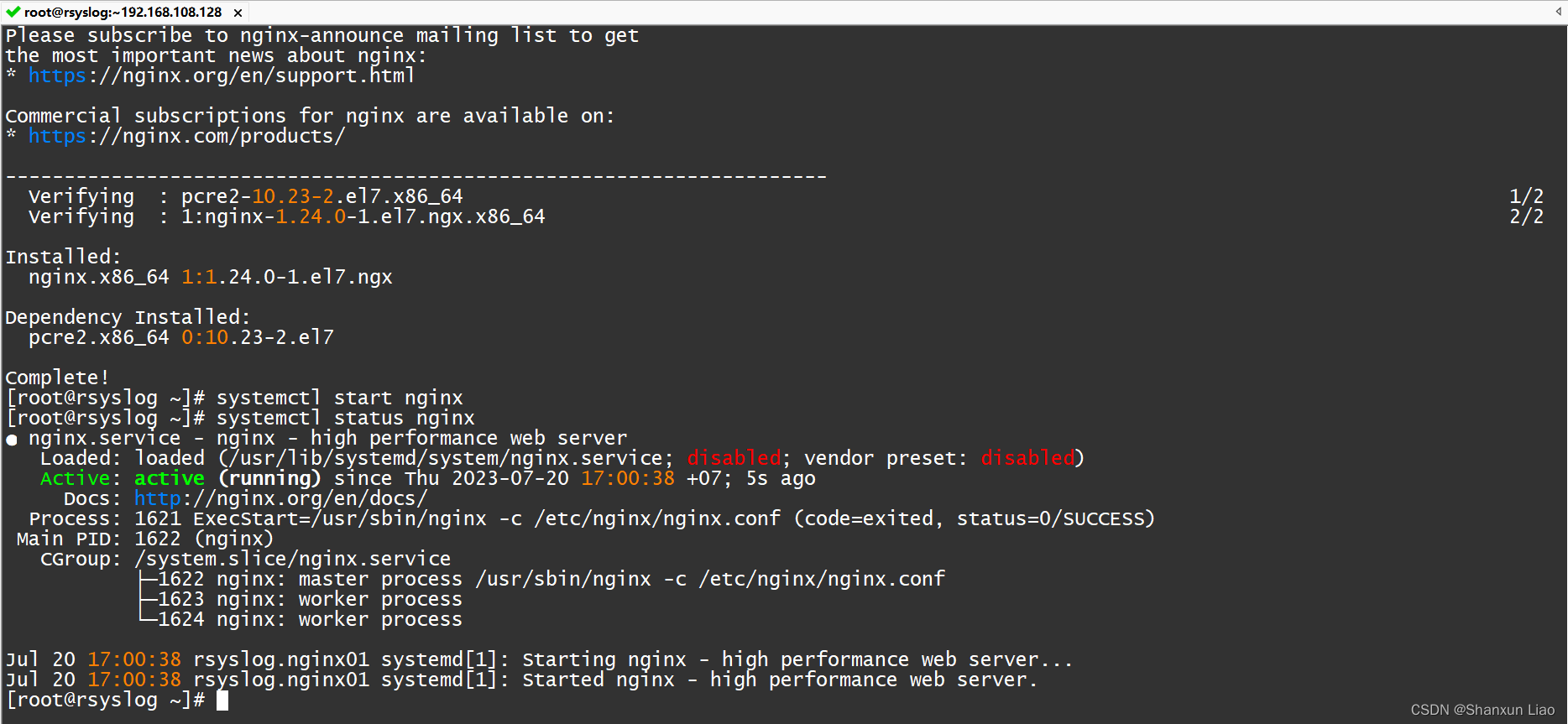Open the nginx.org/en/docs link
The width and height of the screenshot is (1568, 724).
(x=280, y=498)
